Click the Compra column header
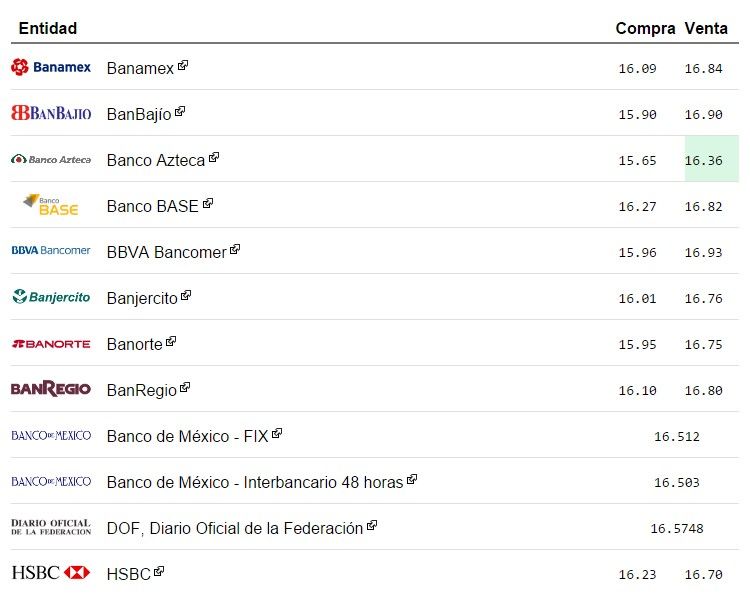 click(x=645, y=28)
